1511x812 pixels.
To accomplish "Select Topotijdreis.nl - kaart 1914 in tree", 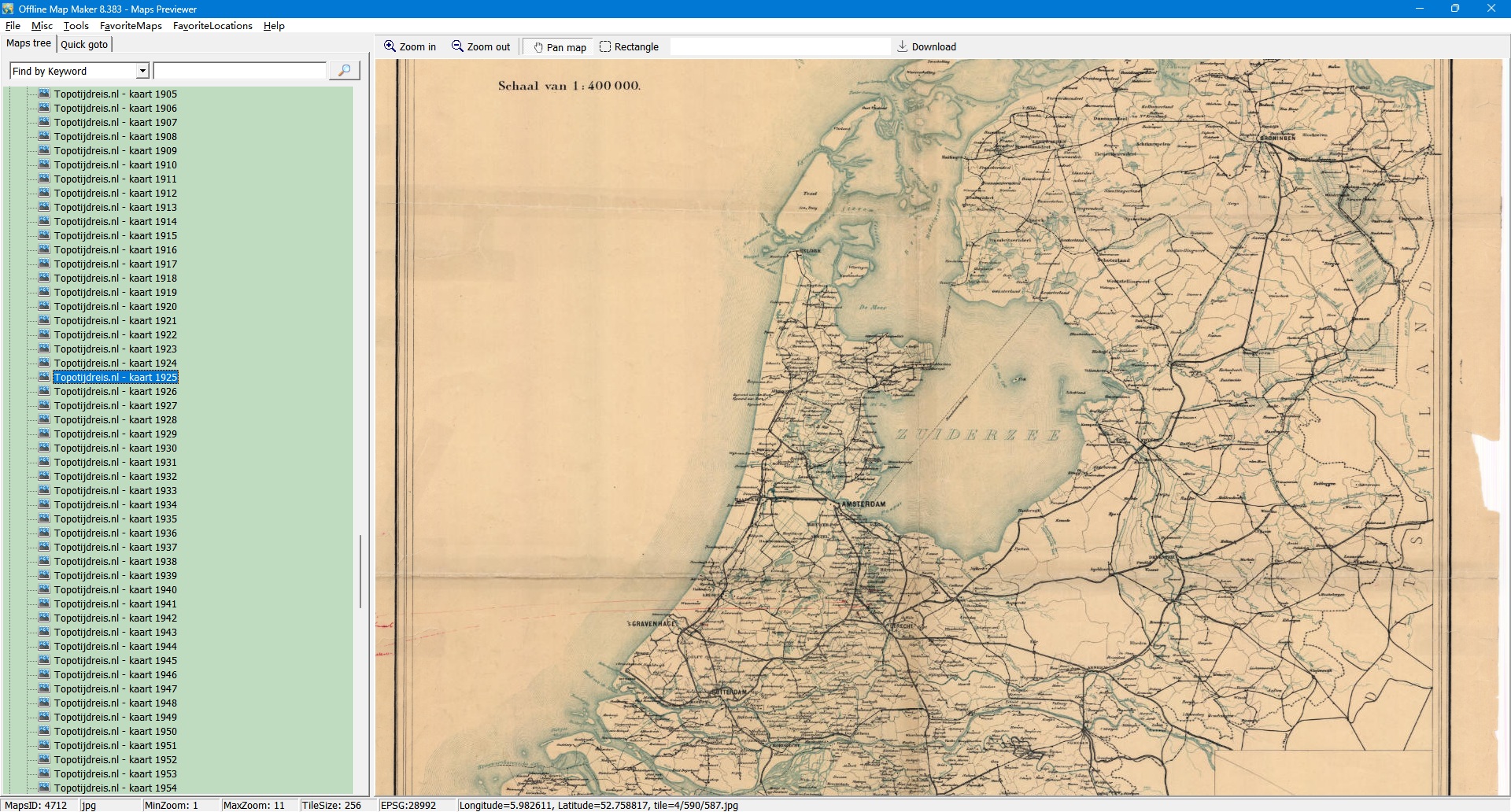I will (115, 221).
